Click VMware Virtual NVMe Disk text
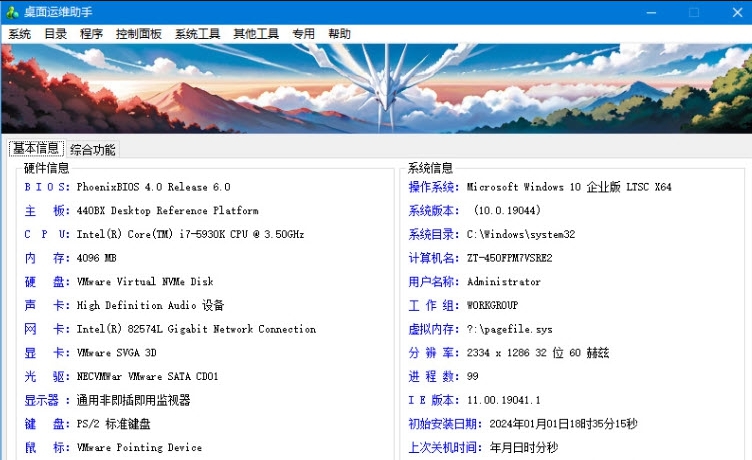 coord(145,282)
